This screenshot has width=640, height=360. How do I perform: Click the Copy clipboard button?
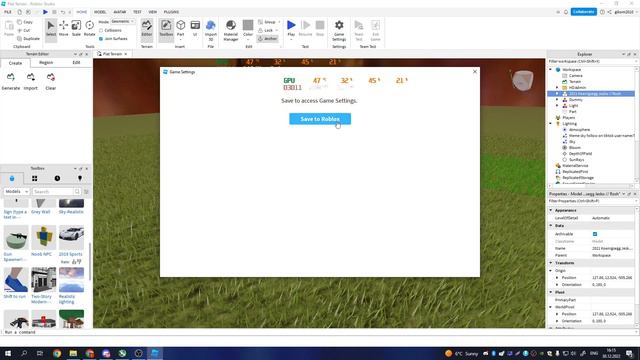(24, 22)
